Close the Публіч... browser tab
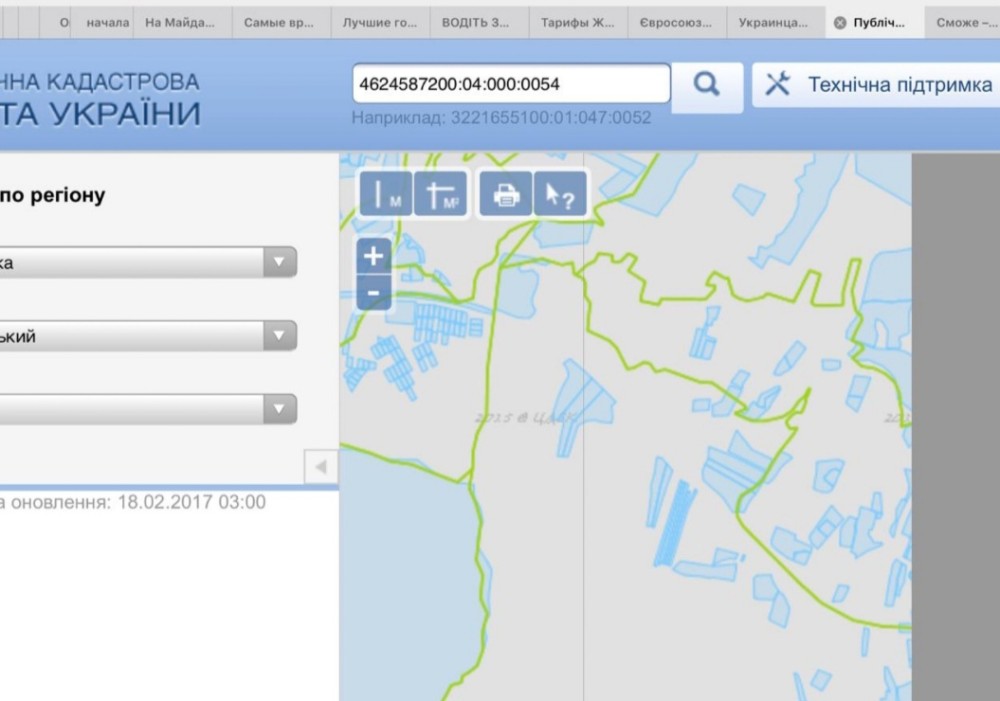 point(840,23)
